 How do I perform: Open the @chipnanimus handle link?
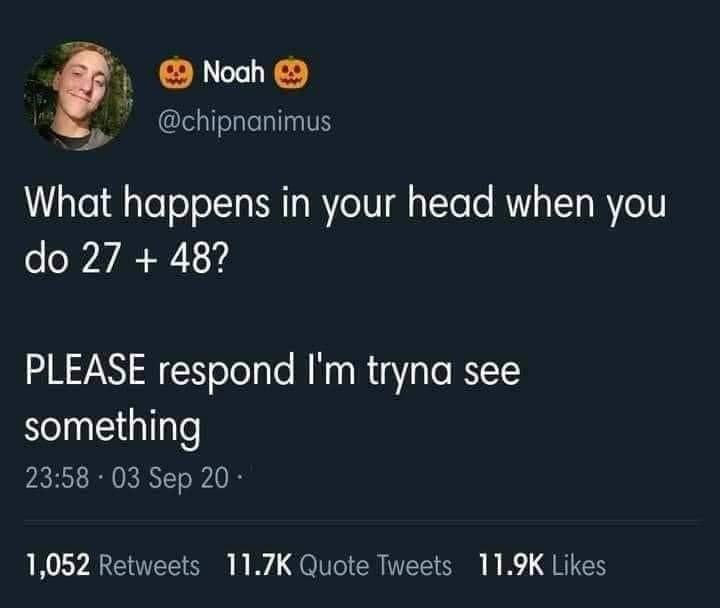tap(244, 121)
